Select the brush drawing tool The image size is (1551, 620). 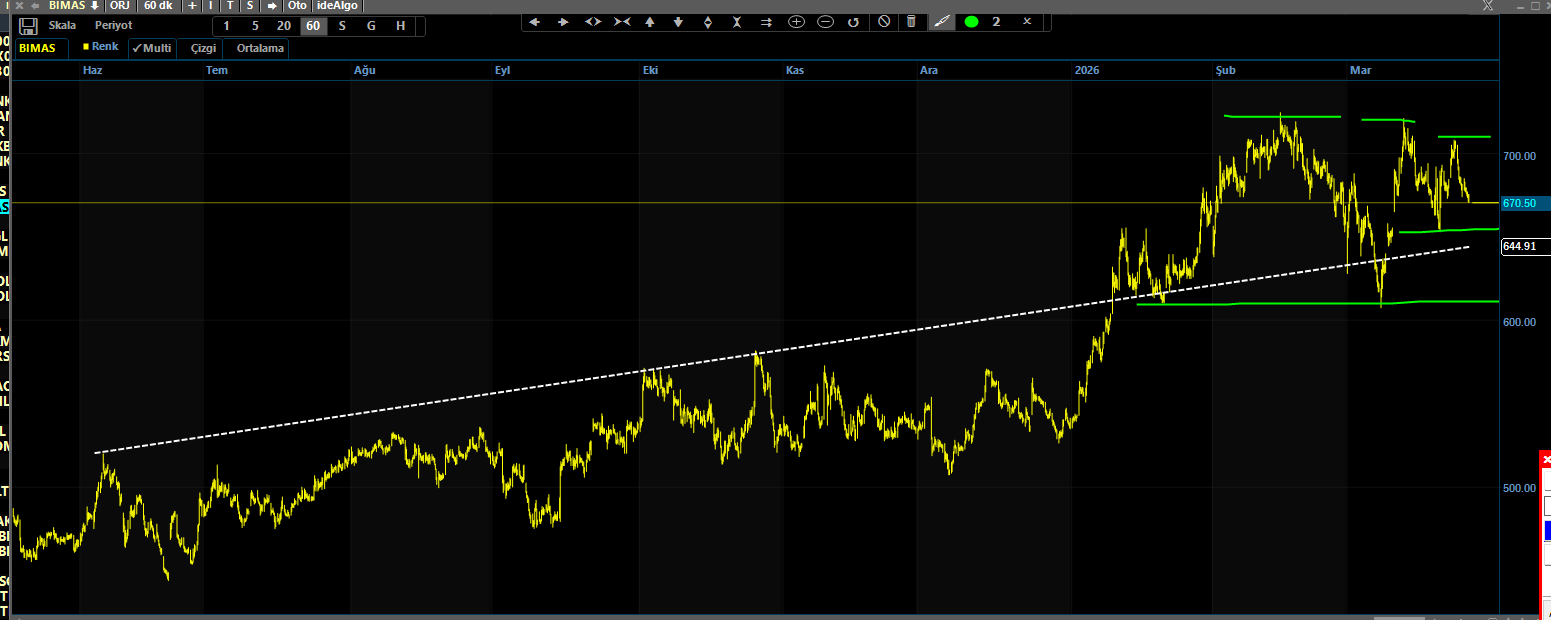click(941, 22)
